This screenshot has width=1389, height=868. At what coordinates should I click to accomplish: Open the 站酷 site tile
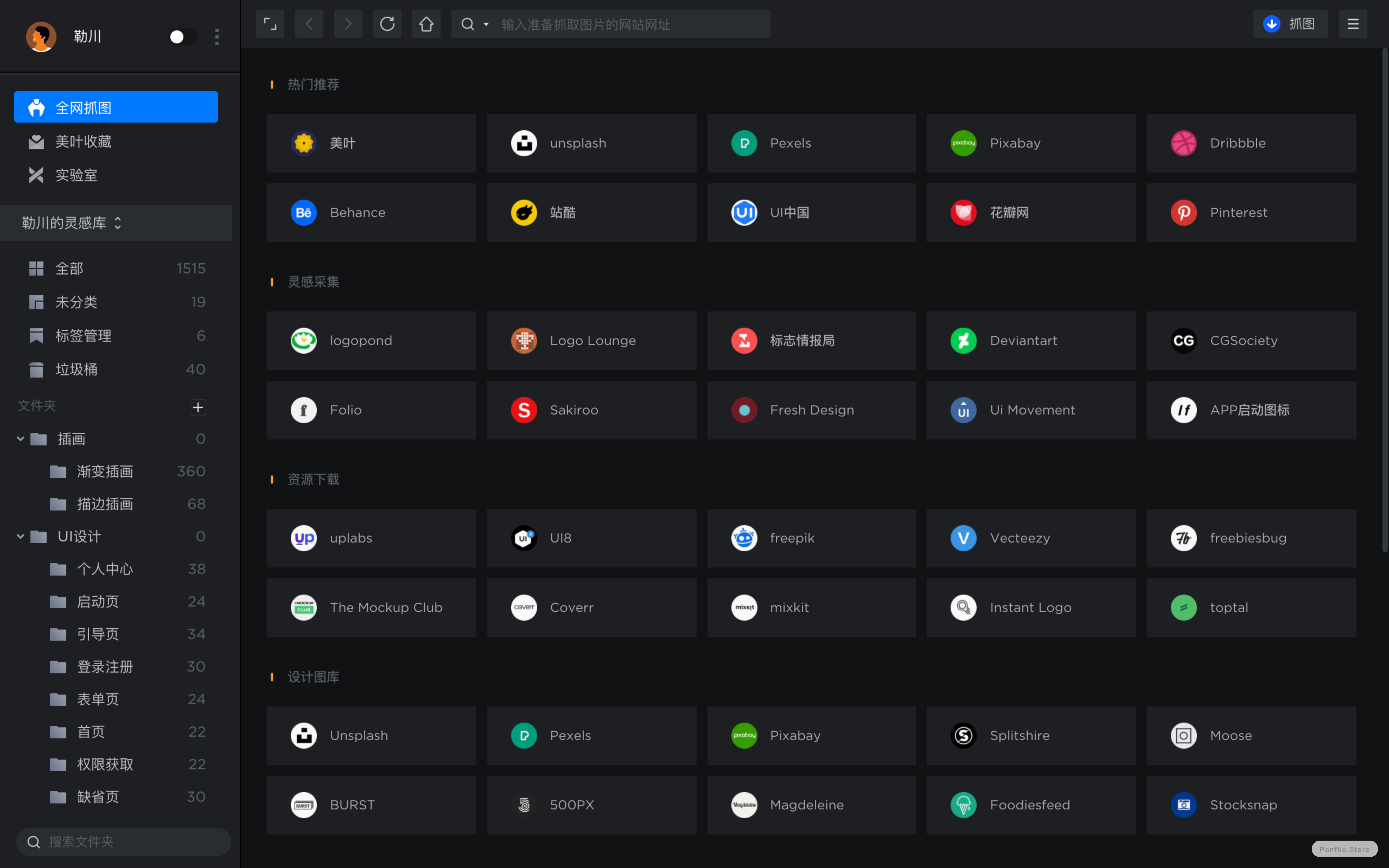(x=592, y=212)
